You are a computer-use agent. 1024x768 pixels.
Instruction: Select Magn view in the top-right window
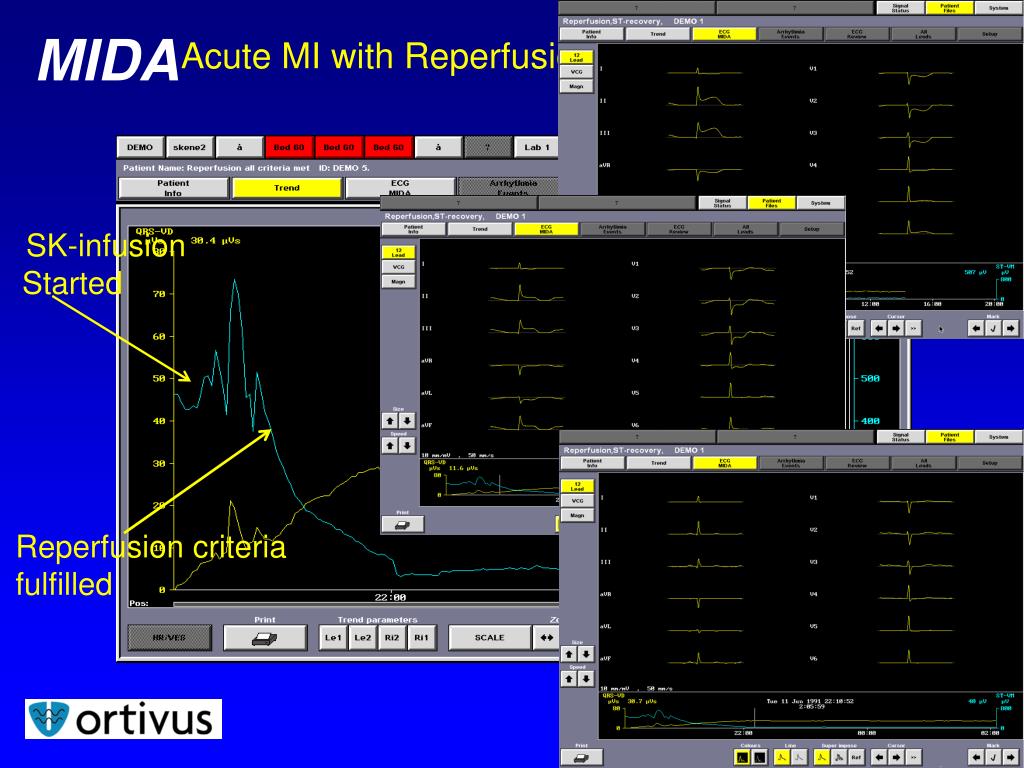[577, 86]
